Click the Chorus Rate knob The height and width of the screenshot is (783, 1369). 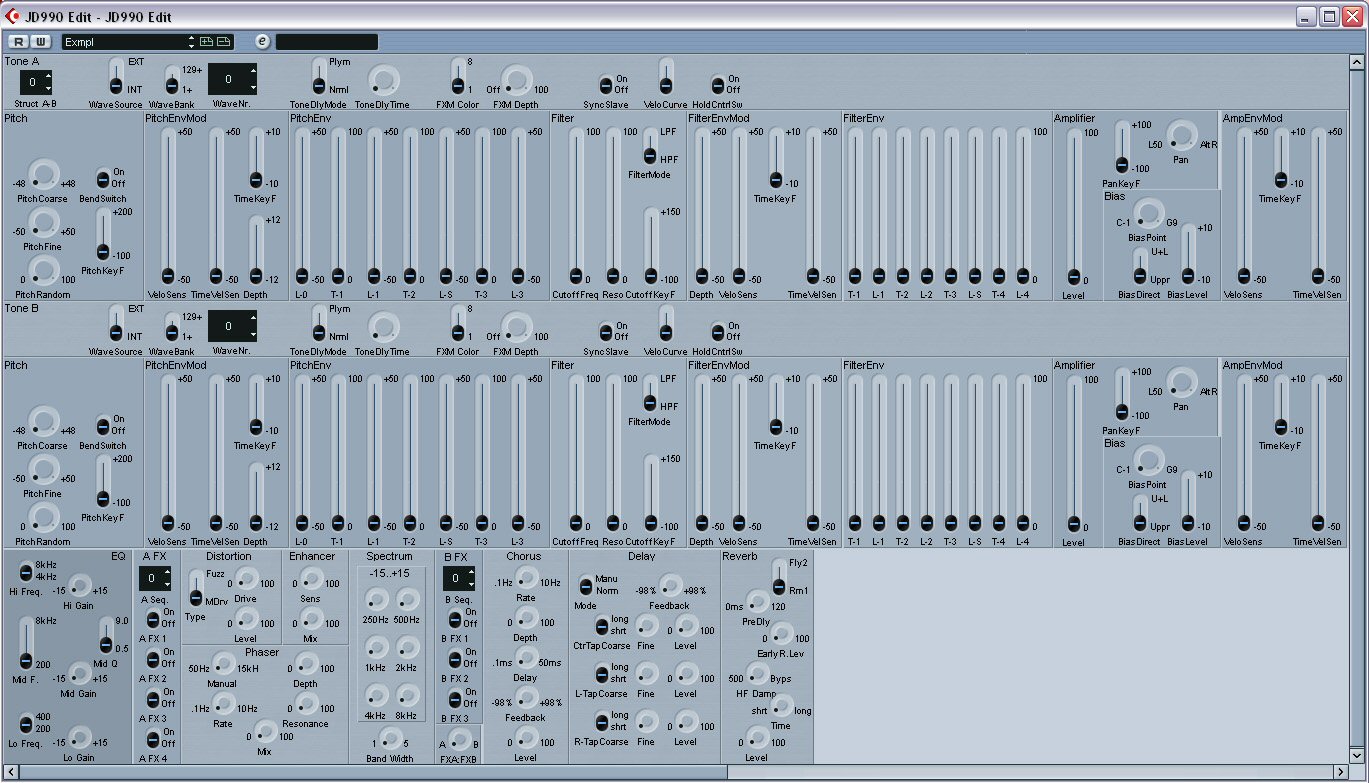[525, 582]
